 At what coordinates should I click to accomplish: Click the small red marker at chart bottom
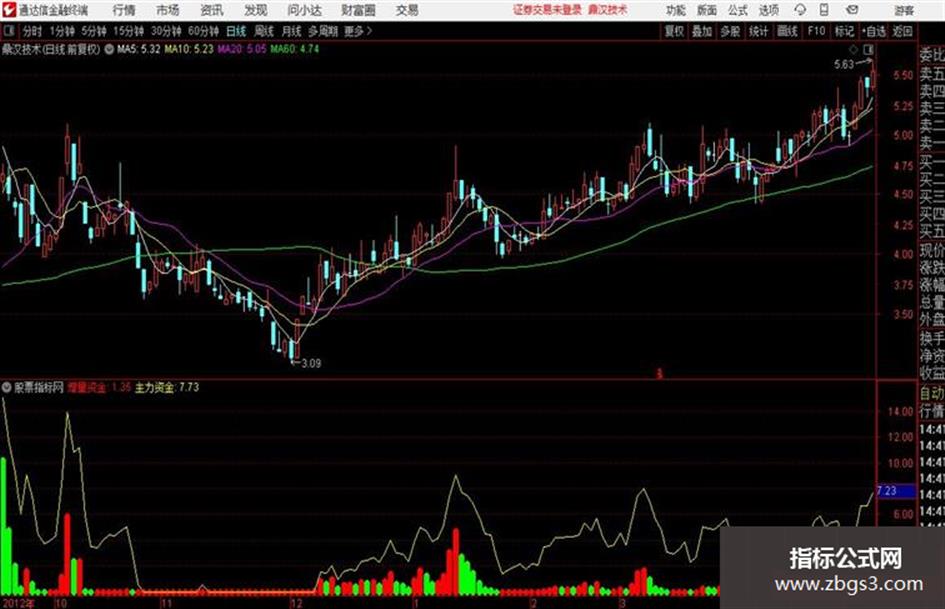tap(659, 374)
